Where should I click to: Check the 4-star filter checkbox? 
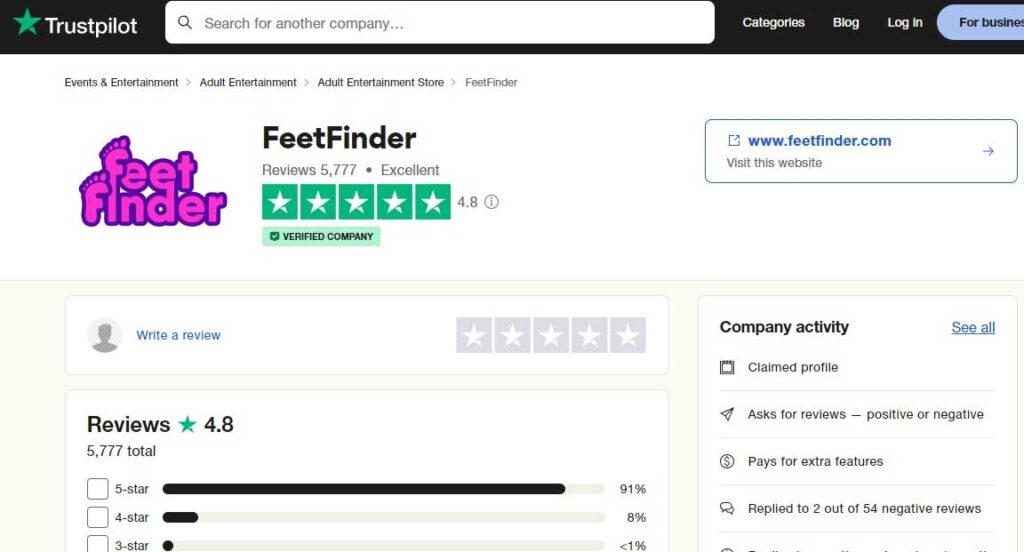[x=97, y=517]
